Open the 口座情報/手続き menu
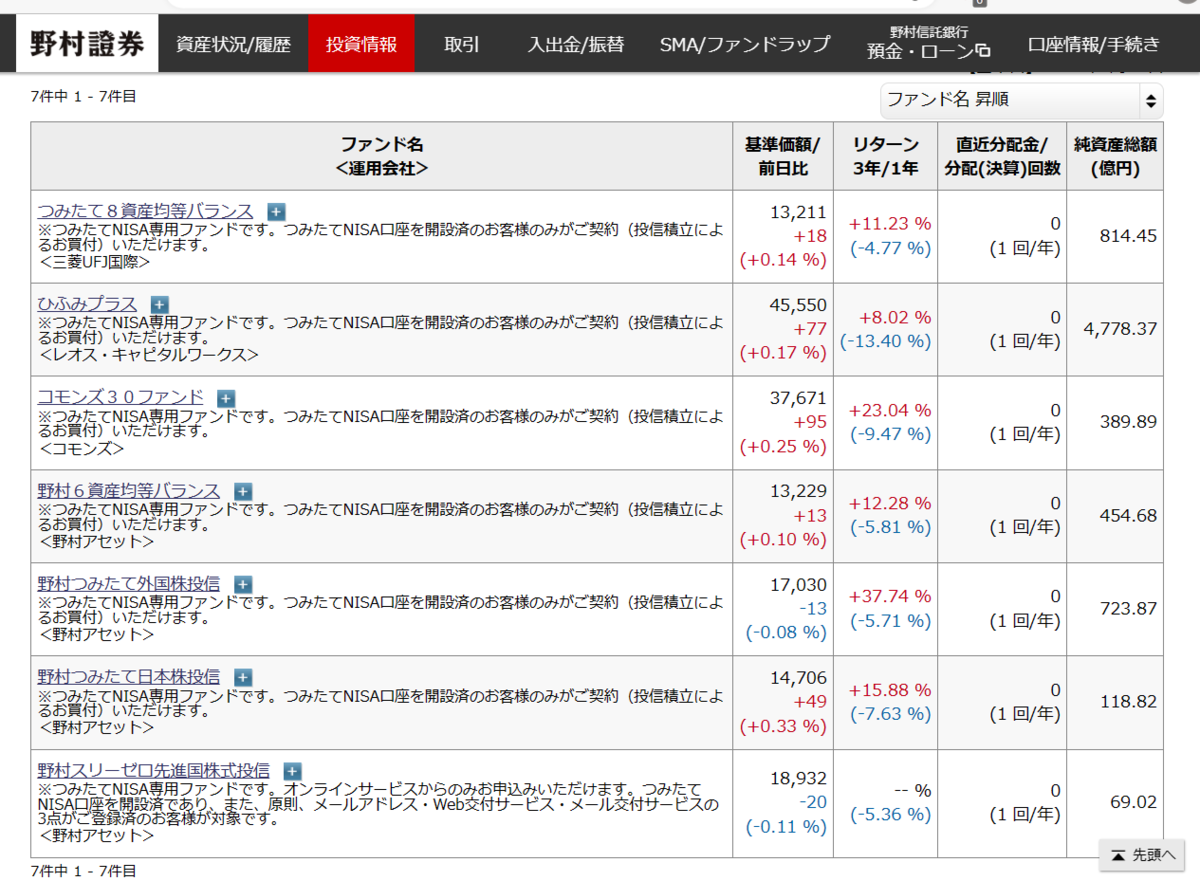Image resolution: width=1200 pixels, height=881 pixels. (x=1094, y=44)
